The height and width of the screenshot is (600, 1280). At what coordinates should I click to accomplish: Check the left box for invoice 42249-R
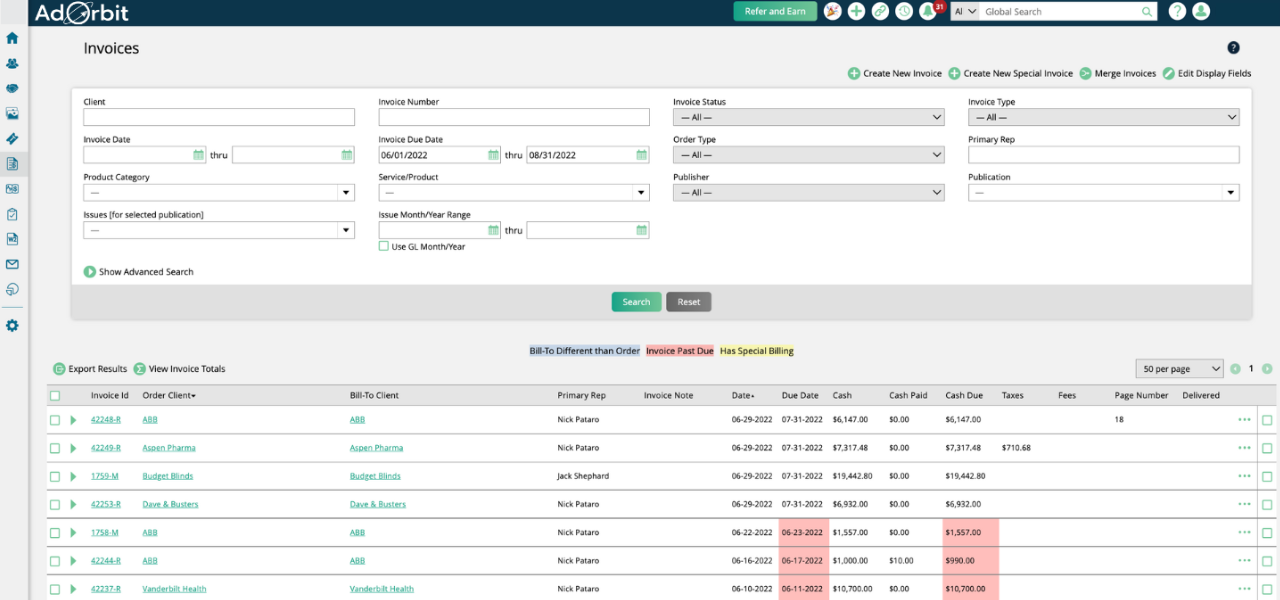(x=55, y=448)
